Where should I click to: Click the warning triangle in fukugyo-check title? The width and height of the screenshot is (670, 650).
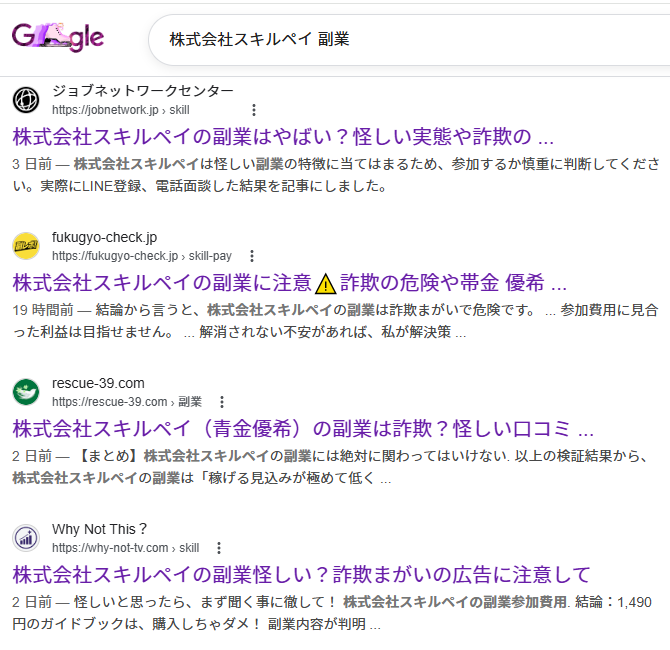(x=326, y=284)
